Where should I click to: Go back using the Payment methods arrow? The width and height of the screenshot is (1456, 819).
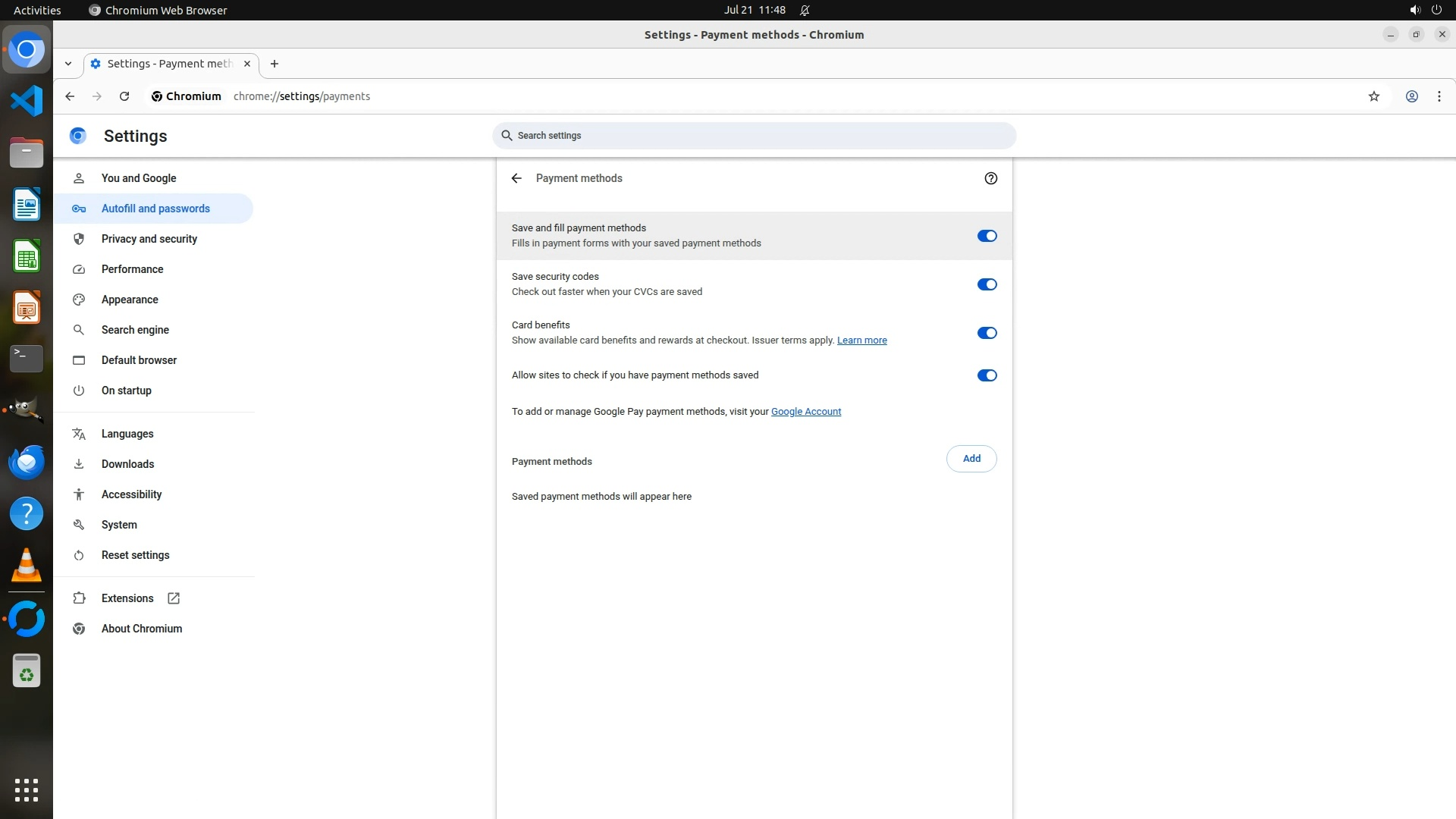click(516, 178)
